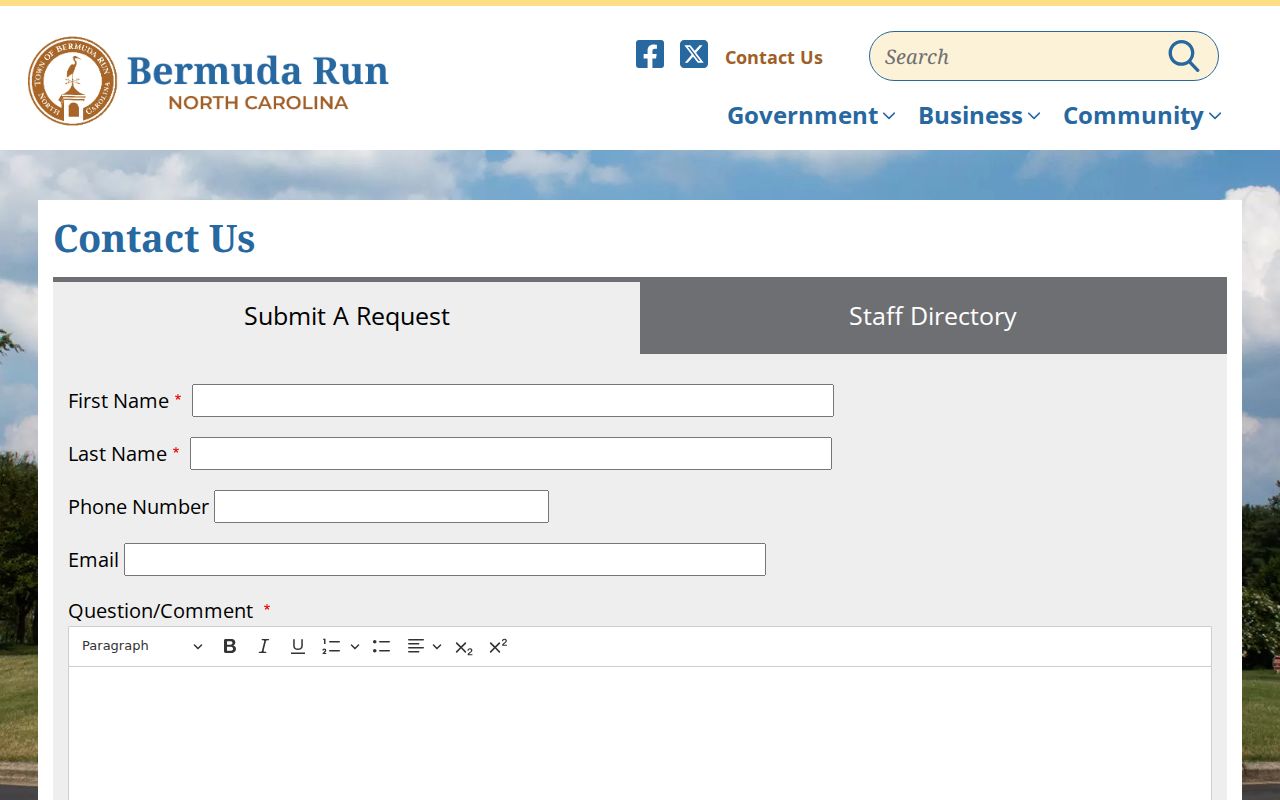The image size is (1280, 800).
Task: Click inside the Question/Comment text area
Action: coord(640,733)
